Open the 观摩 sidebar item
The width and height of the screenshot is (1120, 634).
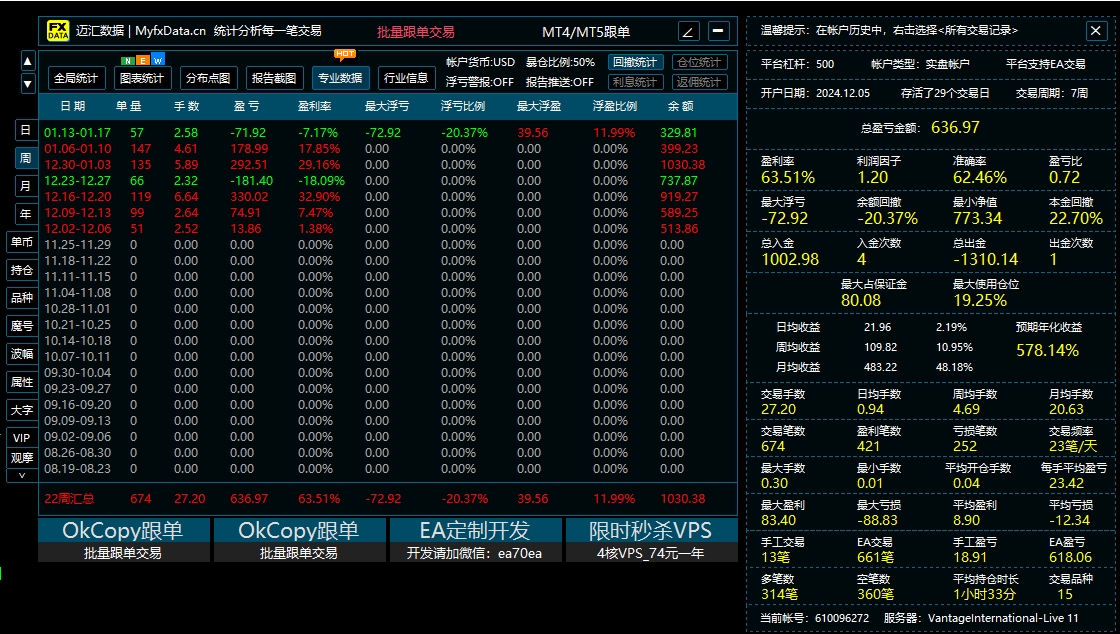click(21, 458)
